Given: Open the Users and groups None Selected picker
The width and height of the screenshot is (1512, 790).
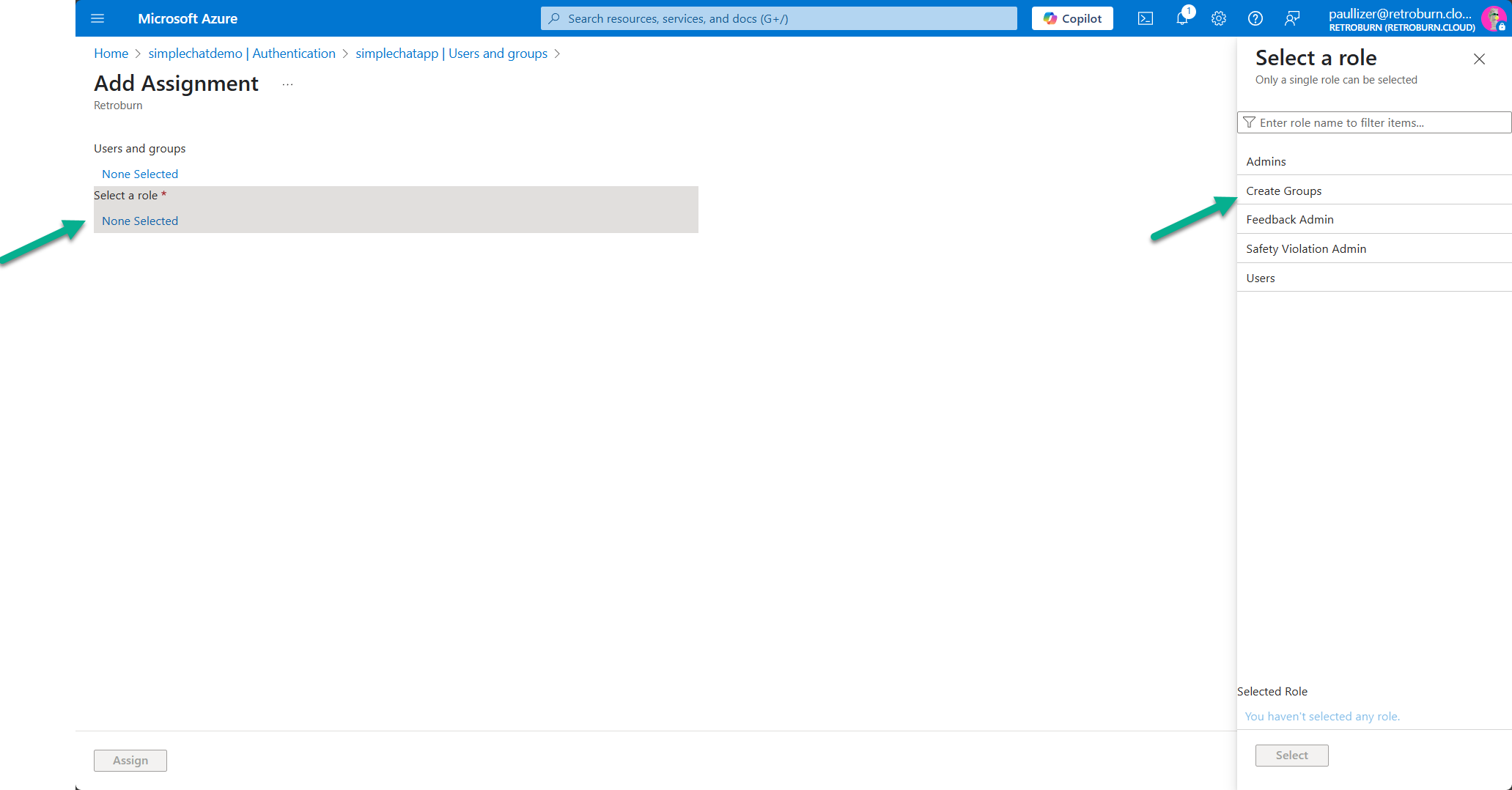Looking at the screenshot, I should click(140, 174).
